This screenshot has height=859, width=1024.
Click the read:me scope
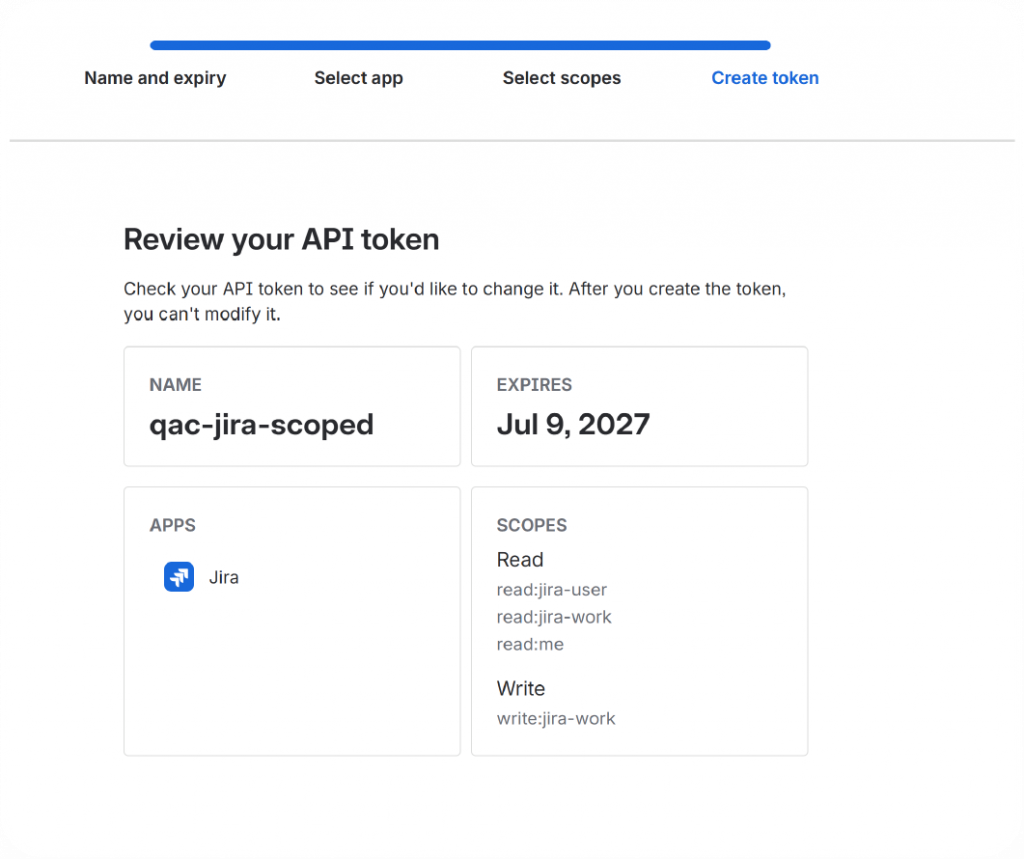click(x=530, y=645)
